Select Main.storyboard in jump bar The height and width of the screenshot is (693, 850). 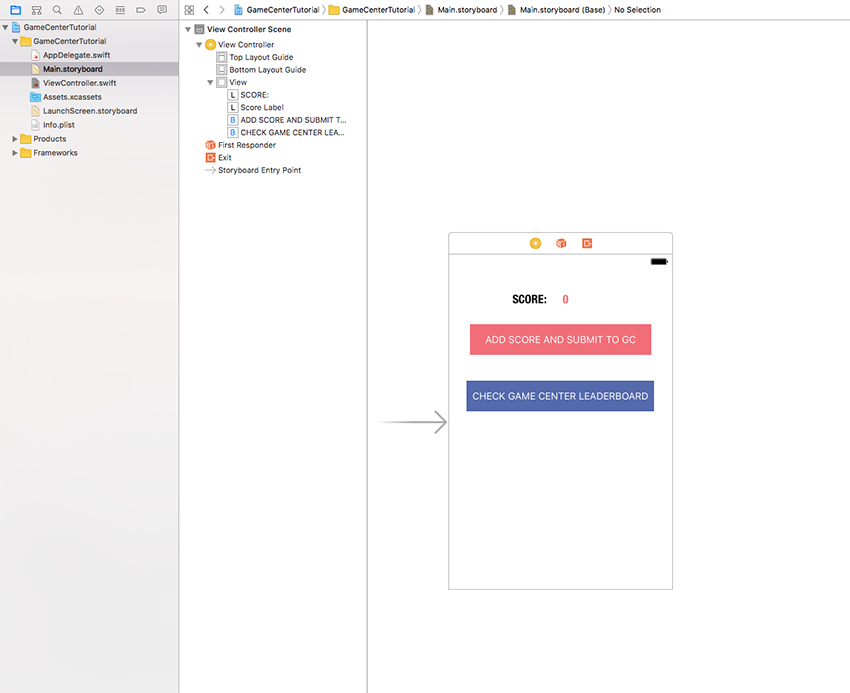point(461,10)
